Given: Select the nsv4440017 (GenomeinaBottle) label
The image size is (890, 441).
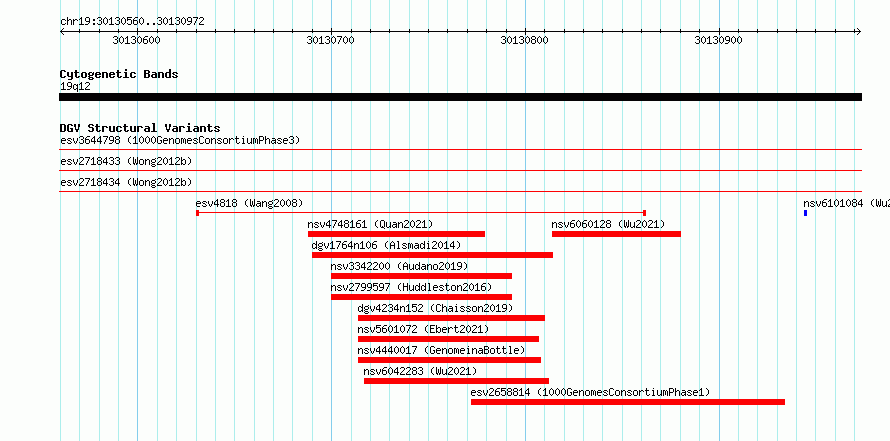Looking at the screenshot, I should [441, 350].
